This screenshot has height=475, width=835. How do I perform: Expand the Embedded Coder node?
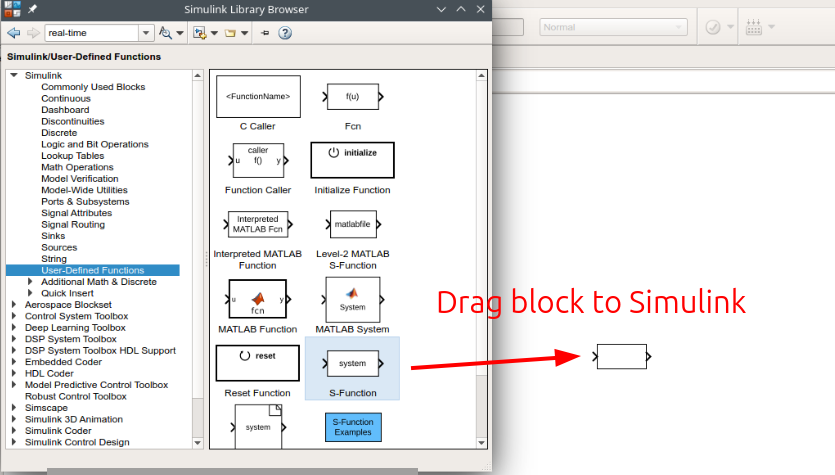[x=14, y=362]
